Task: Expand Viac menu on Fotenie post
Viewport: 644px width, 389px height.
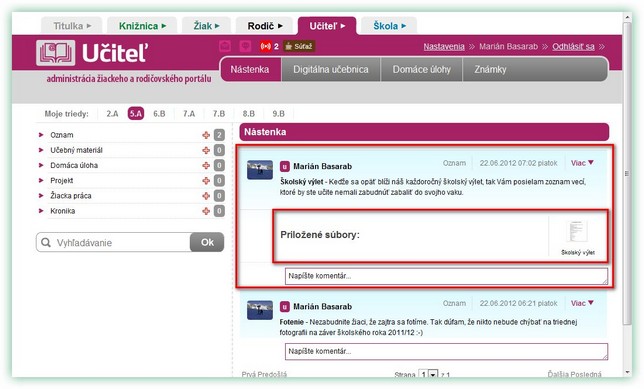Action: point(582,303)
